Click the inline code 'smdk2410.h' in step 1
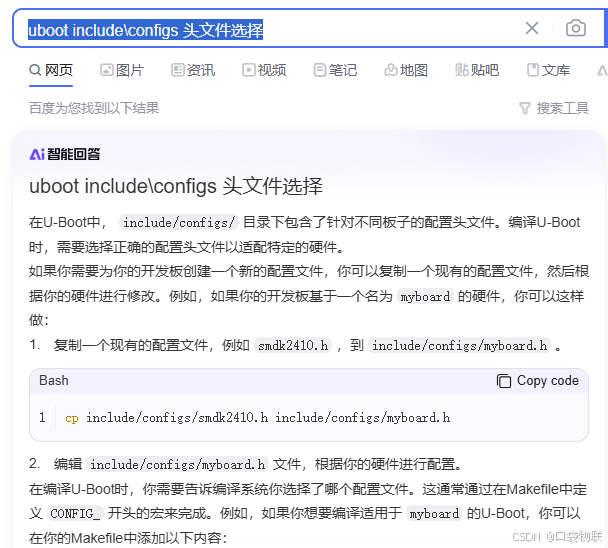 click(293, 345)
